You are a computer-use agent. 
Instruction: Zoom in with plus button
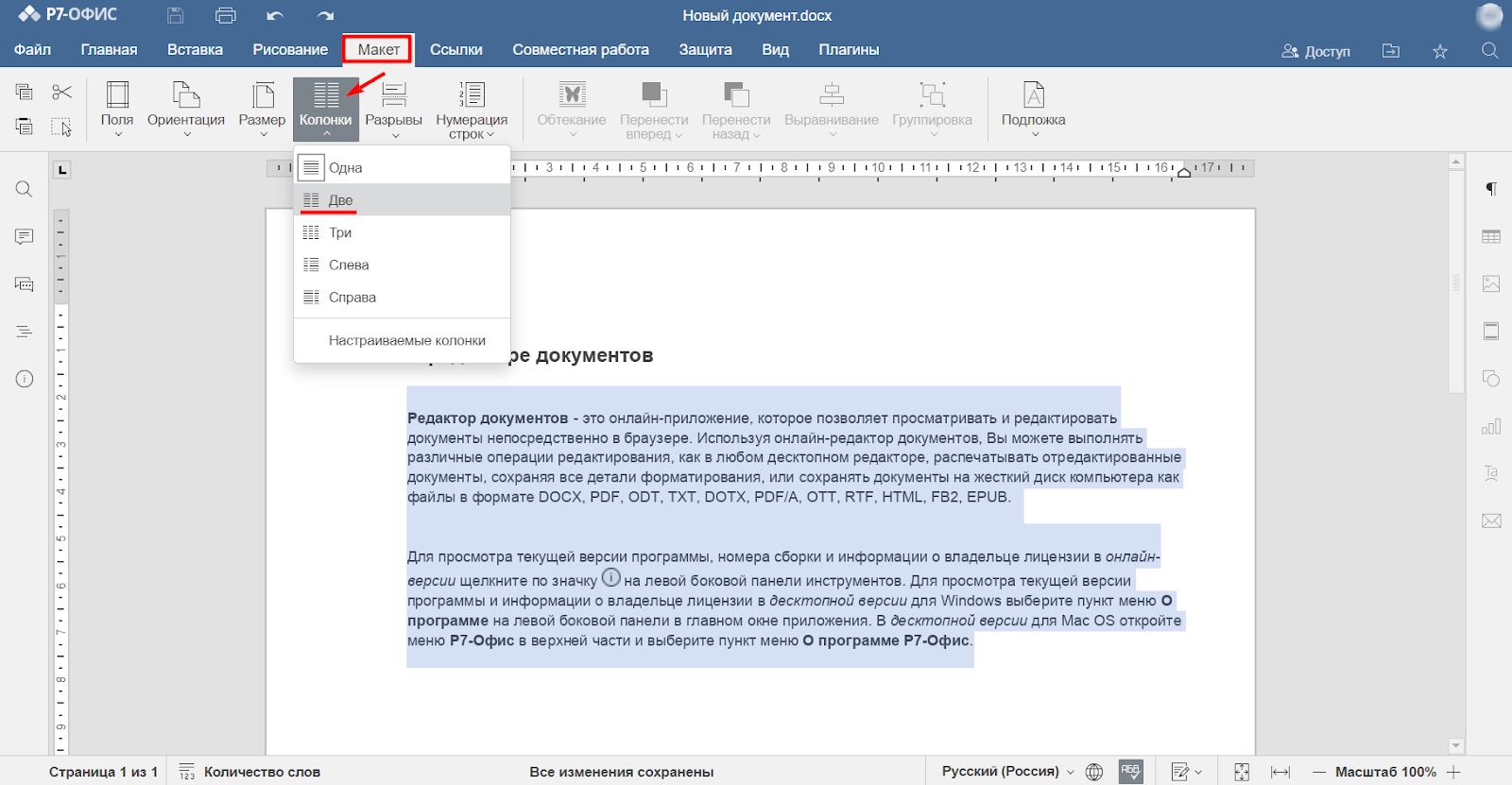[1453, 772]
